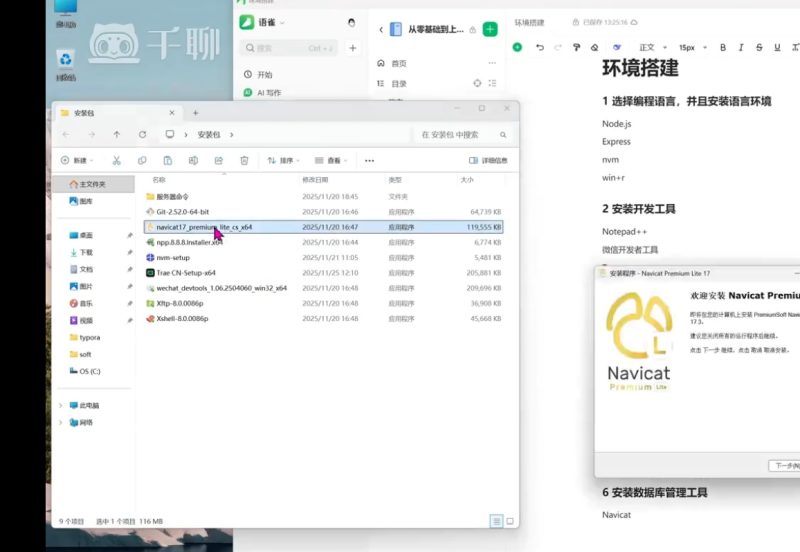800x552 pixels.
Task: Click the format painter icon in editor
Action: click(x=577, y=47)
